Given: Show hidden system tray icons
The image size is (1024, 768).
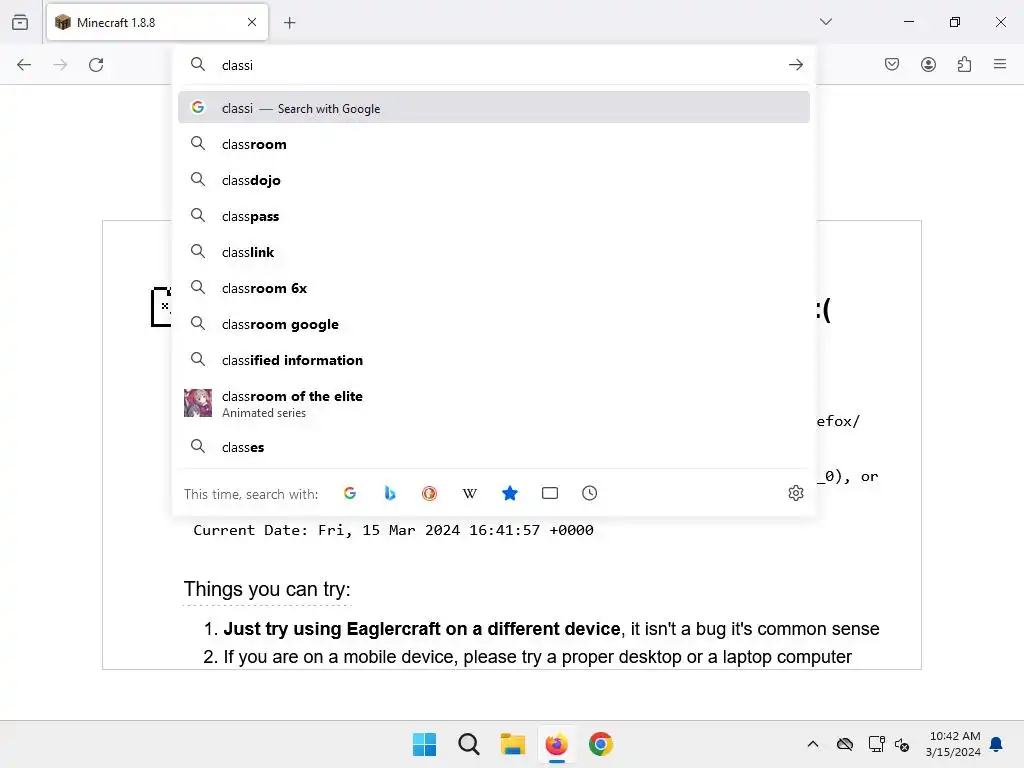Looking at the screenshot, I should (x=813, y=744).
